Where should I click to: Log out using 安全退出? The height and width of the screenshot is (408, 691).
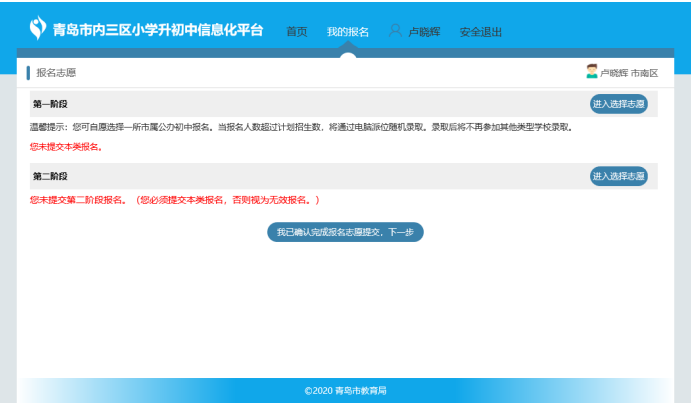coord(481,32)
